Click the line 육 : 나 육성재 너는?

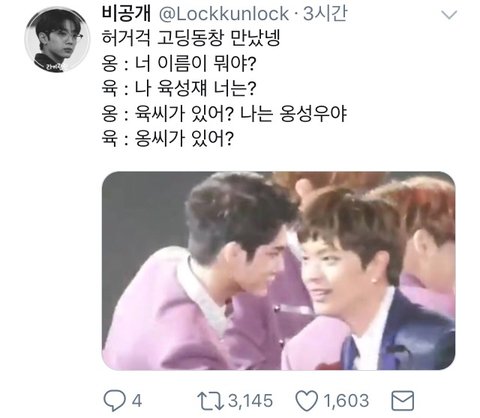179,89
